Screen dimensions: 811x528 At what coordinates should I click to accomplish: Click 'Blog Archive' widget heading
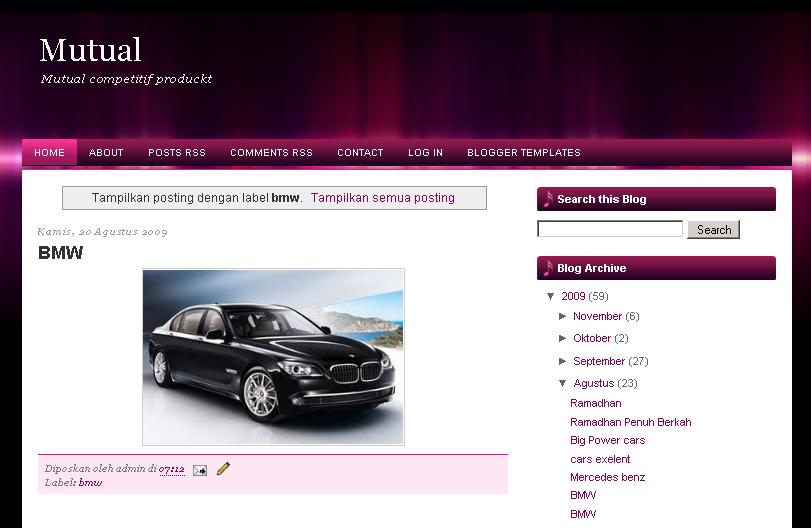592,268
